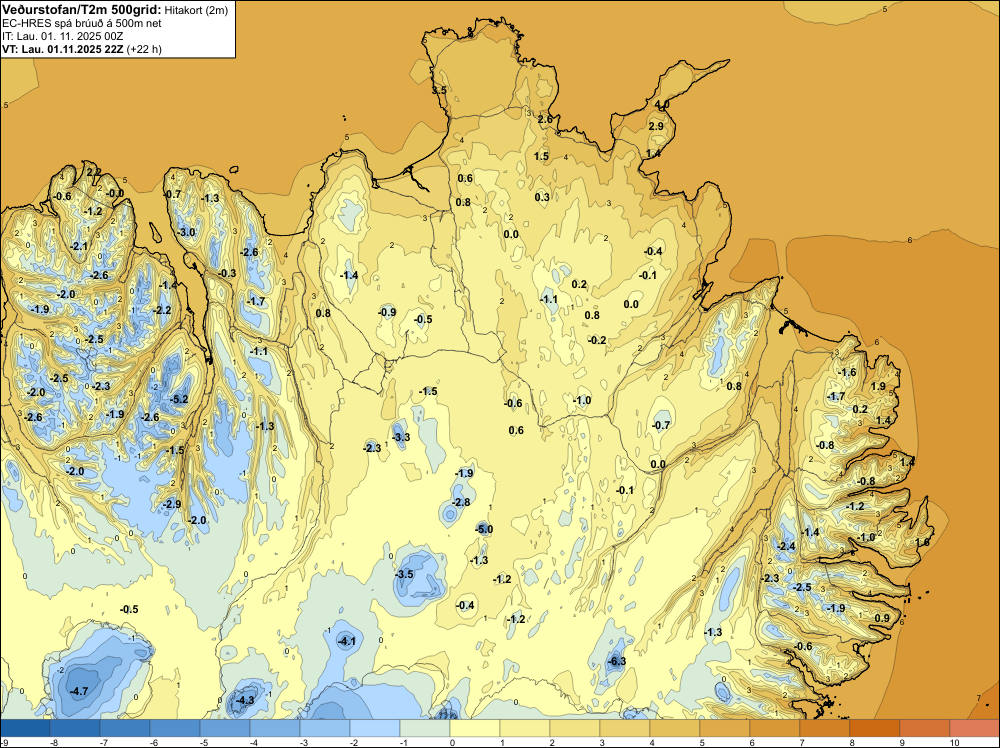Click the -1.6 temperature label

847,372
